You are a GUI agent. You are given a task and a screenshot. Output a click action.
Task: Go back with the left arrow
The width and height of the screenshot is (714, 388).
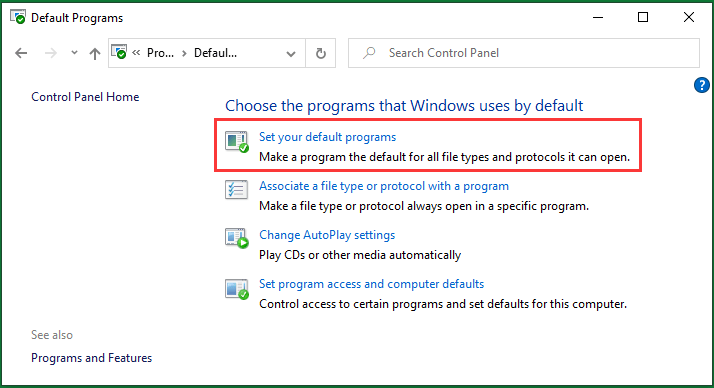pyautogui.click(x=21, y=53)
